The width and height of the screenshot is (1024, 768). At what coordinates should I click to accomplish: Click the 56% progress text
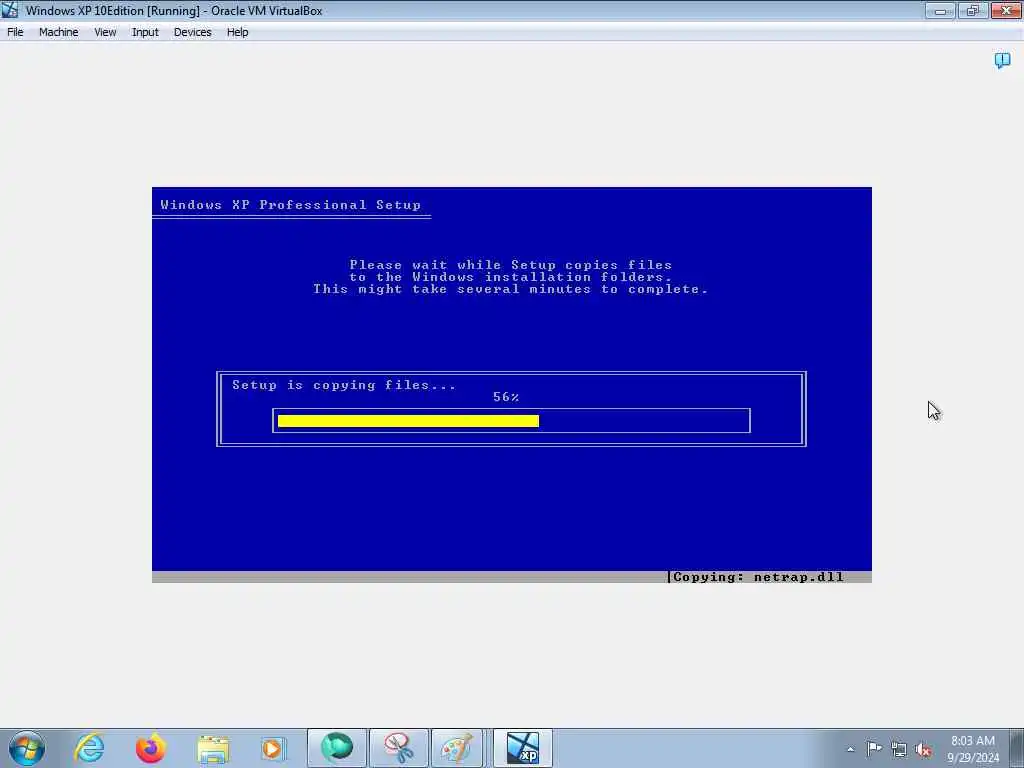[506, 397]
